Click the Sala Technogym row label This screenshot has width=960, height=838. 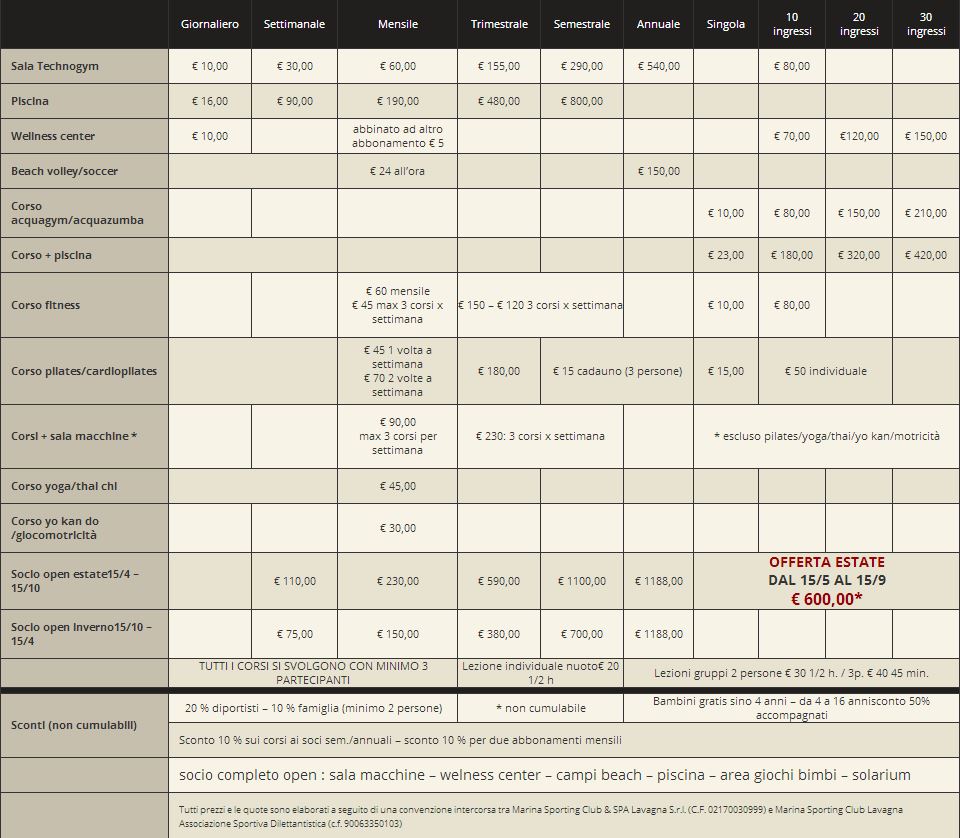tap(55, 66)
